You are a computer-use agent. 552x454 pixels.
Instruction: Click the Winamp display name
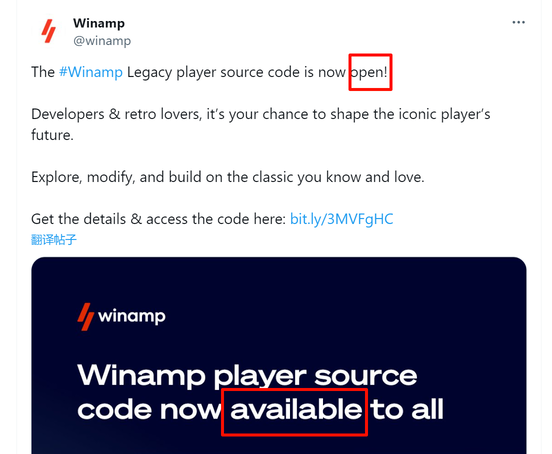99,23
